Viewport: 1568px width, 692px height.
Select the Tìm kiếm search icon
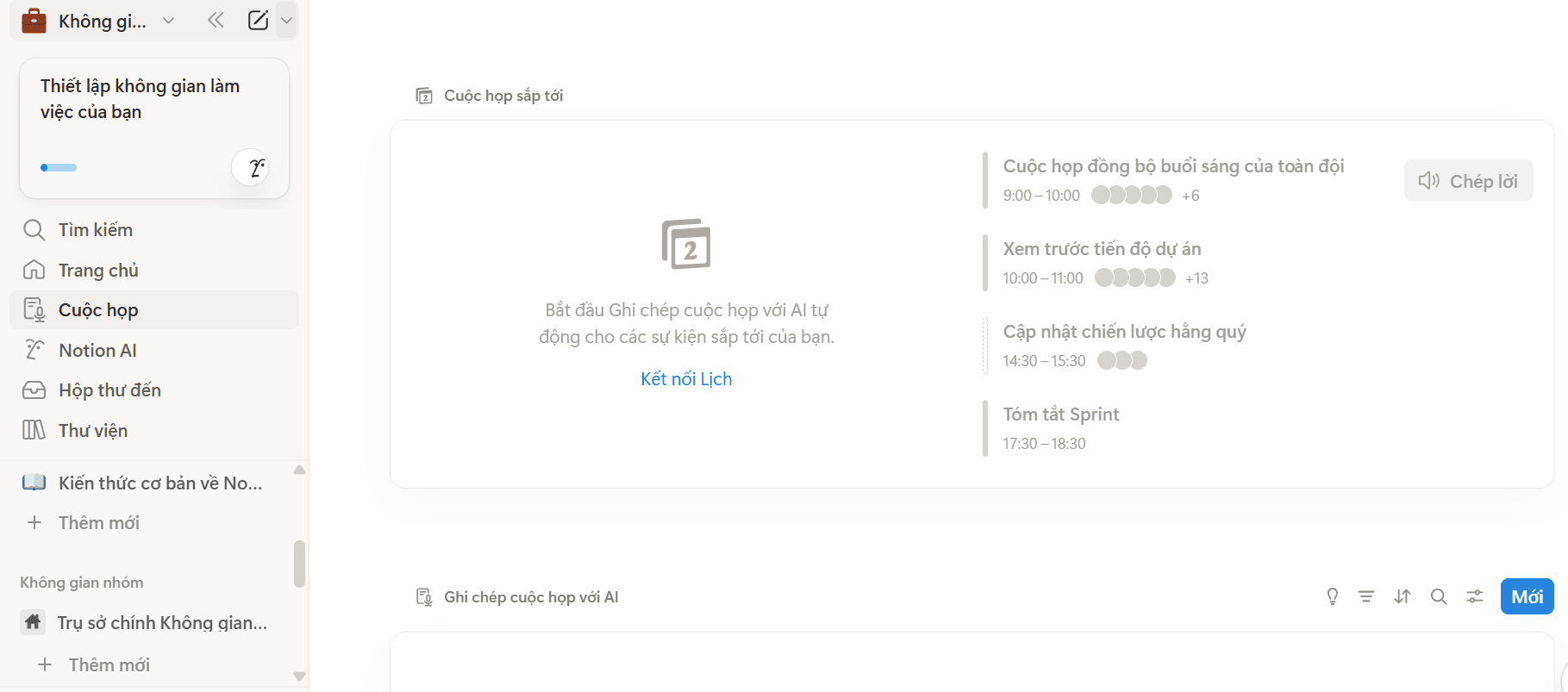pyautogui.click(x=34, y=229)
